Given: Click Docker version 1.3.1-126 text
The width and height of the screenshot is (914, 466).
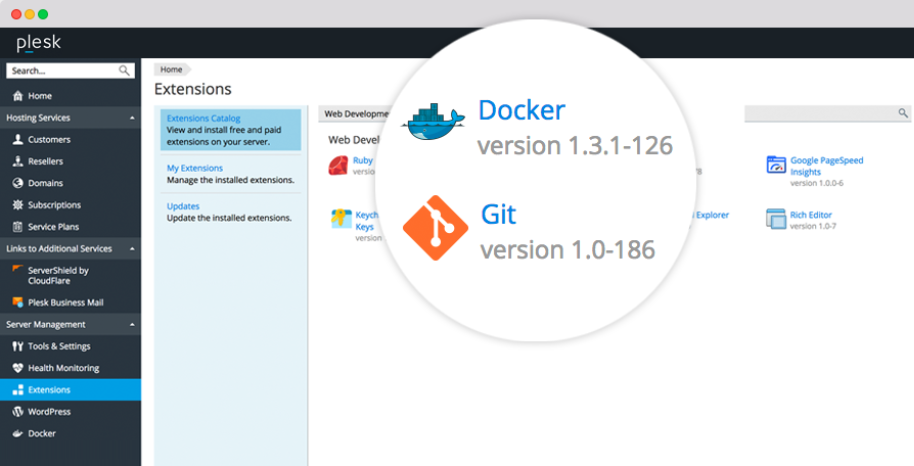Looking at the screenshot, I should [x=575, y=146].
